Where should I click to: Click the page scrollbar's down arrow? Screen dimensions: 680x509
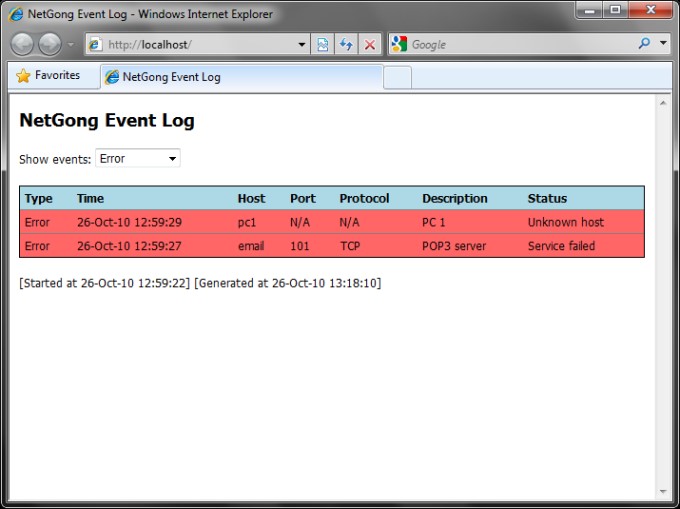pyautogui.click(x=662, y=491)
